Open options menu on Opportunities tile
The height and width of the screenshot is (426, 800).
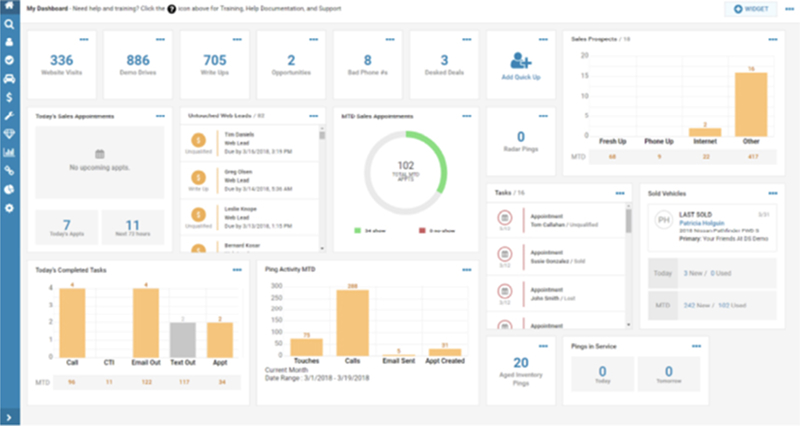[314, 39]
